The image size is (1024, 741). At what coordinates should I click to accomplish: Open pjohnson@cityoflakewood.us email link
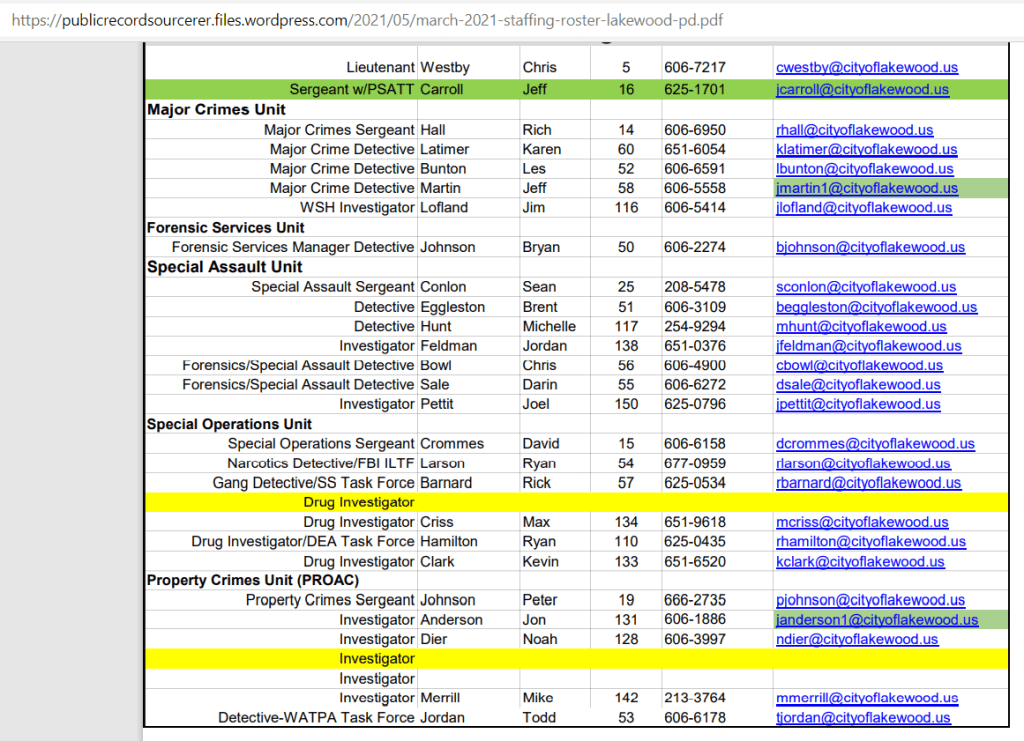(870, 600)
